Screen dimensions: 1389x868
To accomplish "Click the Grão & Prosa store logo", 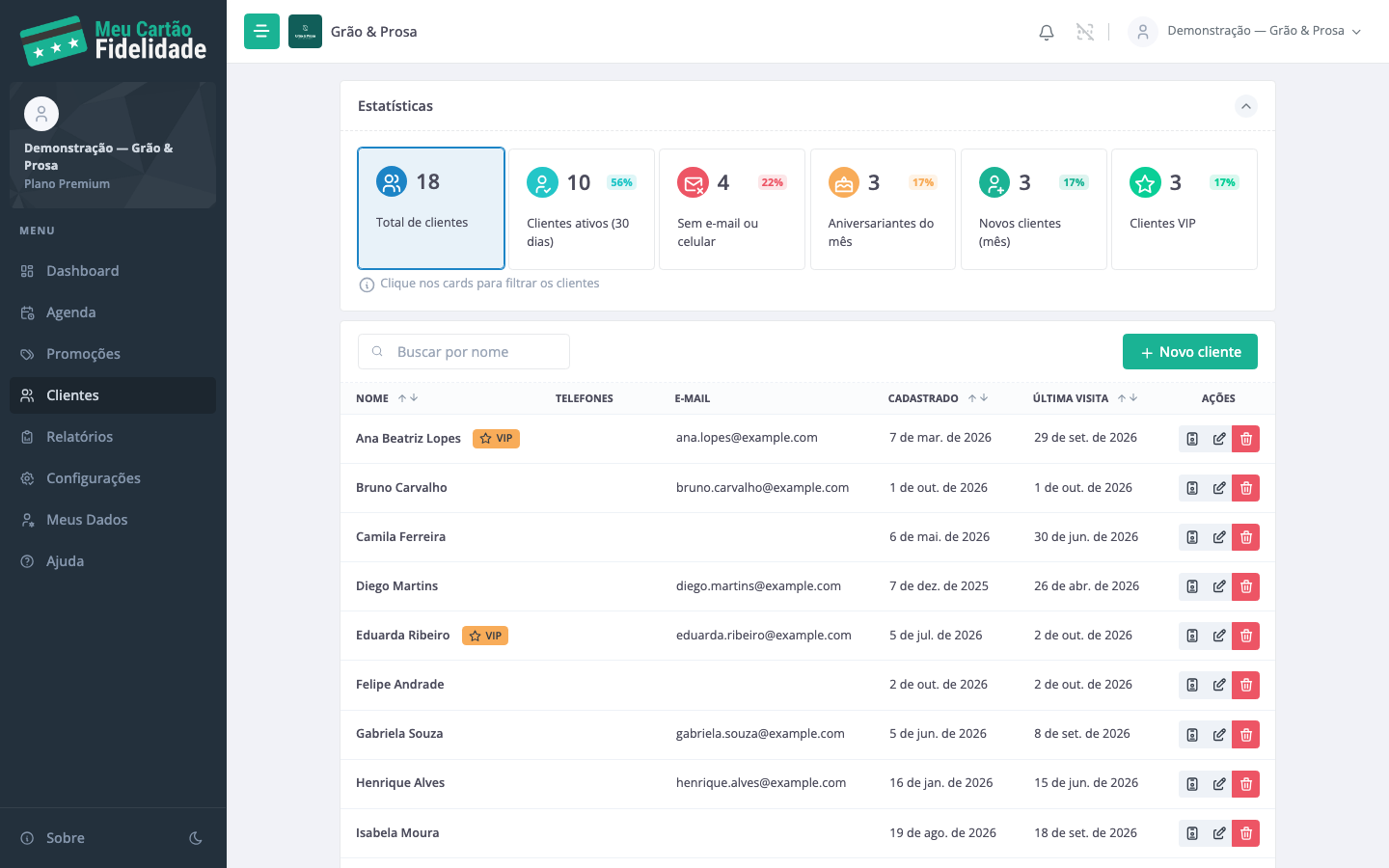I will coord(305,31).
